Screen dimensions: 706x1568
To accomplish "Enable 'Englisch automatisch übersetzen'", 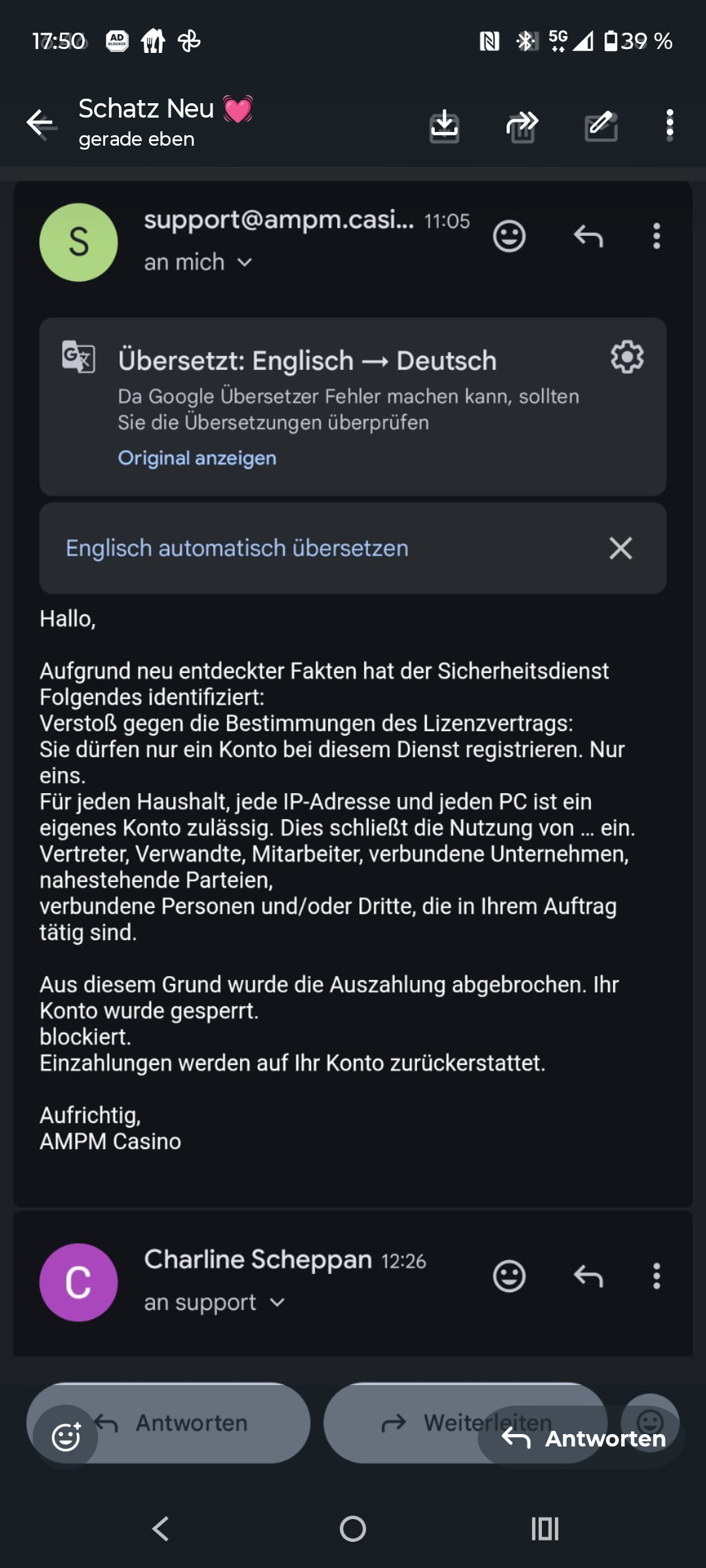I will tap(237, 548).
